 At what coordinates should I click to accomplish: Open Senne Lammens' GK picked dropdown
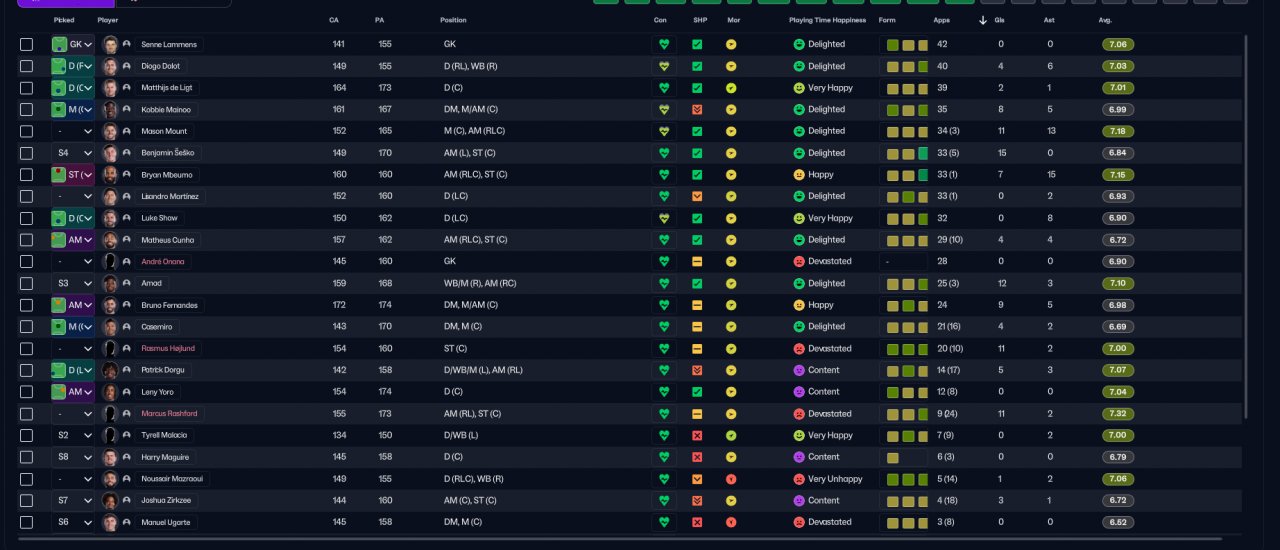pyautogui.click(x=73, y=44)
